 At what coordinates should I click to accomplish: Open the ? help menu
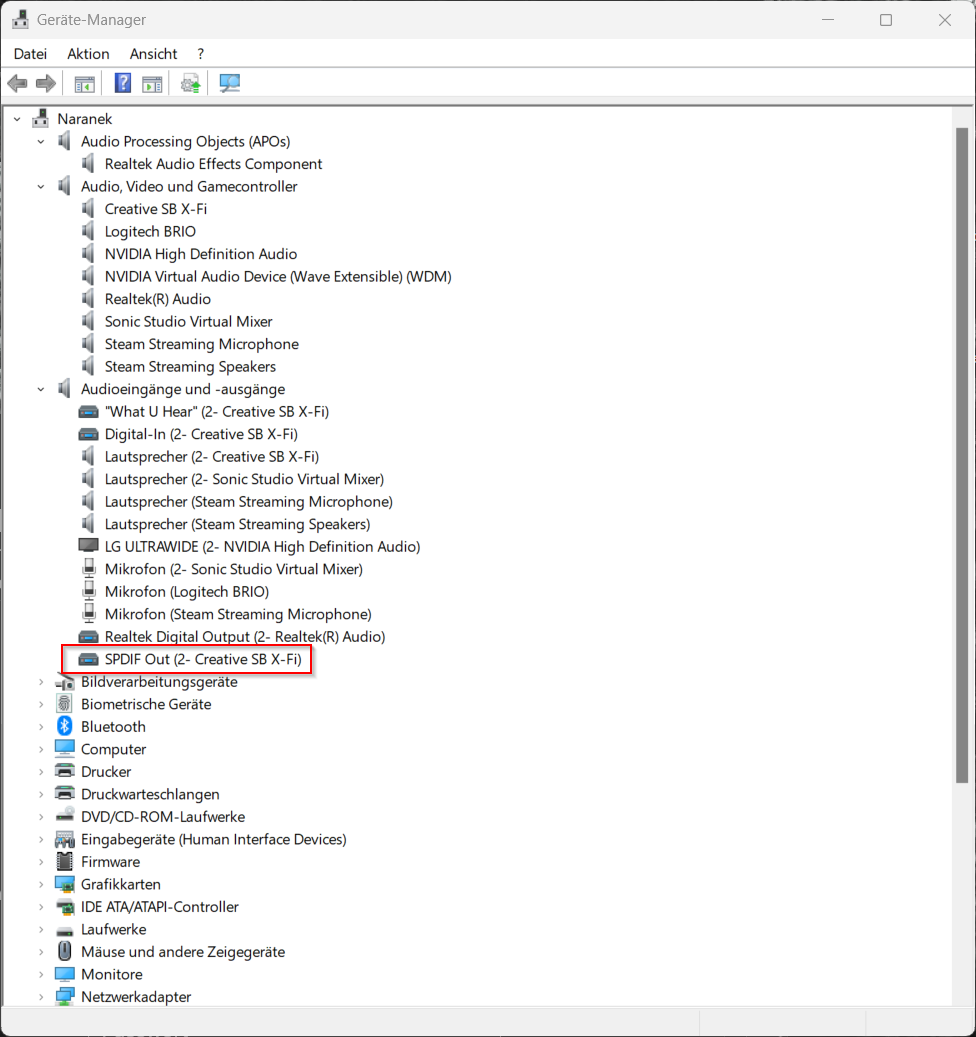pyautogui.click(x=200, y=54)
